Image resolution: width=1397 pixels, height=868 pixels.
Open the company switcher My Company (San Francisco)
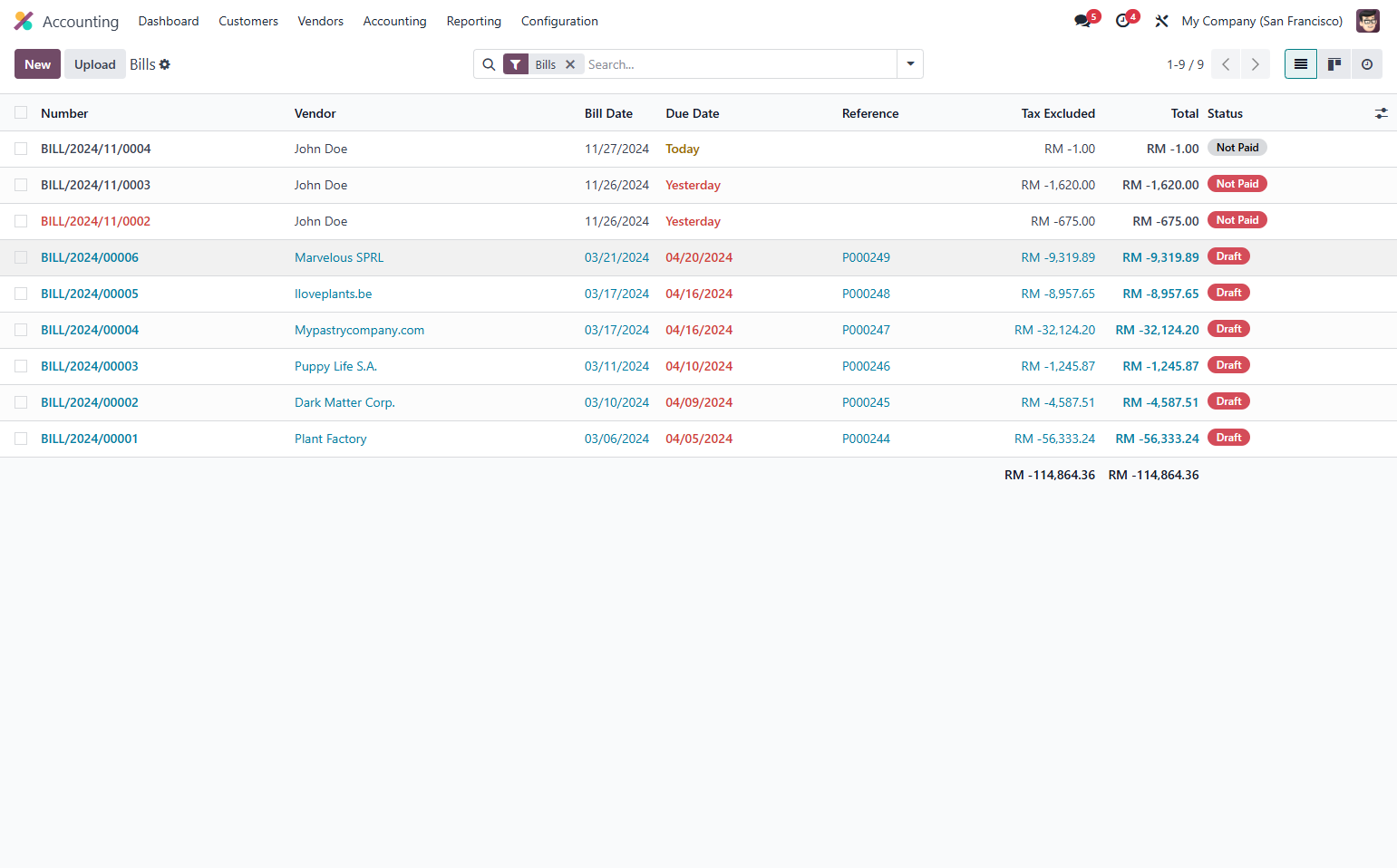click(1262, 21)
